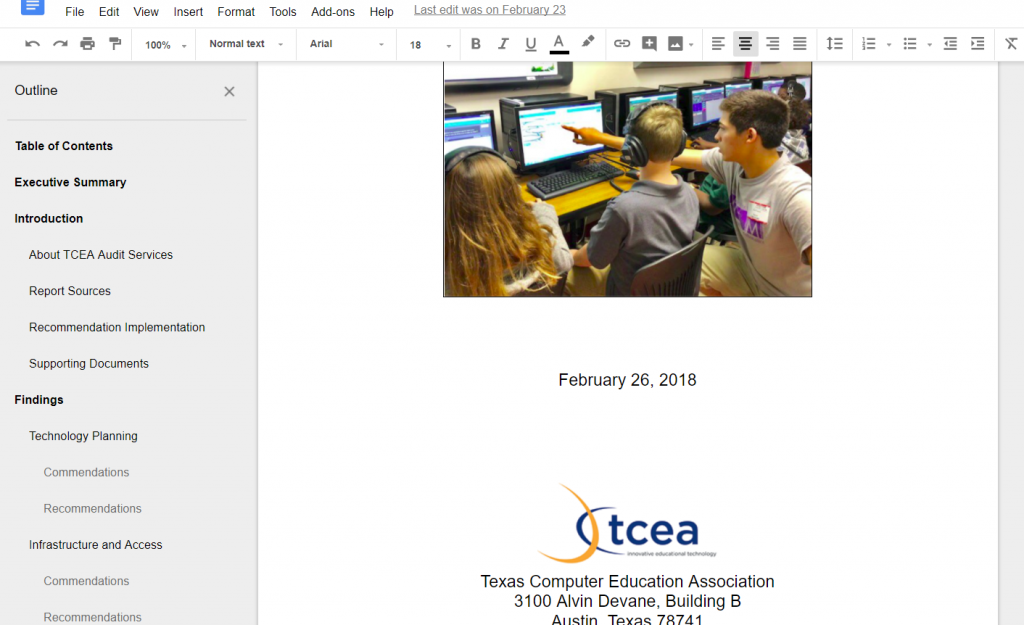This screenshot has height=625, width=1024.
Task: Clear formatting with the Tx icon
Action: point(1011,44)
